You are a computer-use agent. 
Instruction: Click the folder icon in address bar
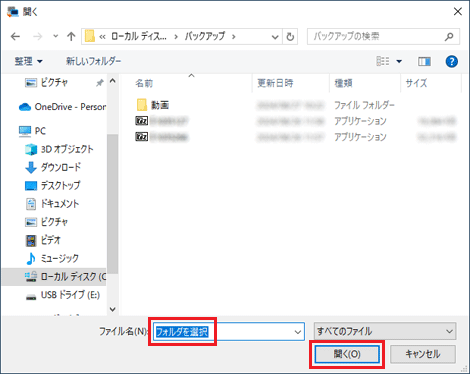[90, 36]
